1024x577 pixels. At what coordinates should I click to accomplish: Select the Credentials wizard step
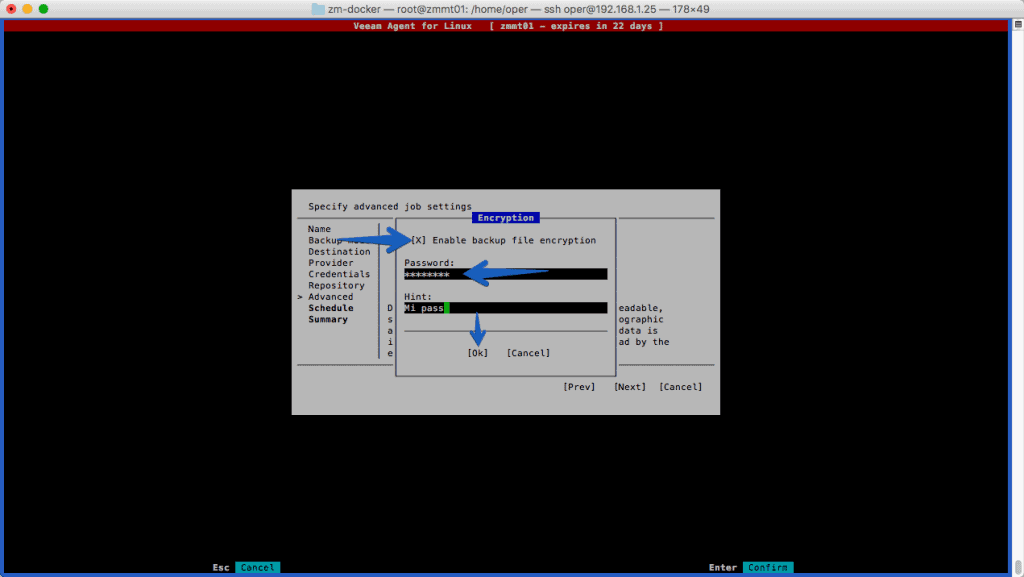[339, 274]
